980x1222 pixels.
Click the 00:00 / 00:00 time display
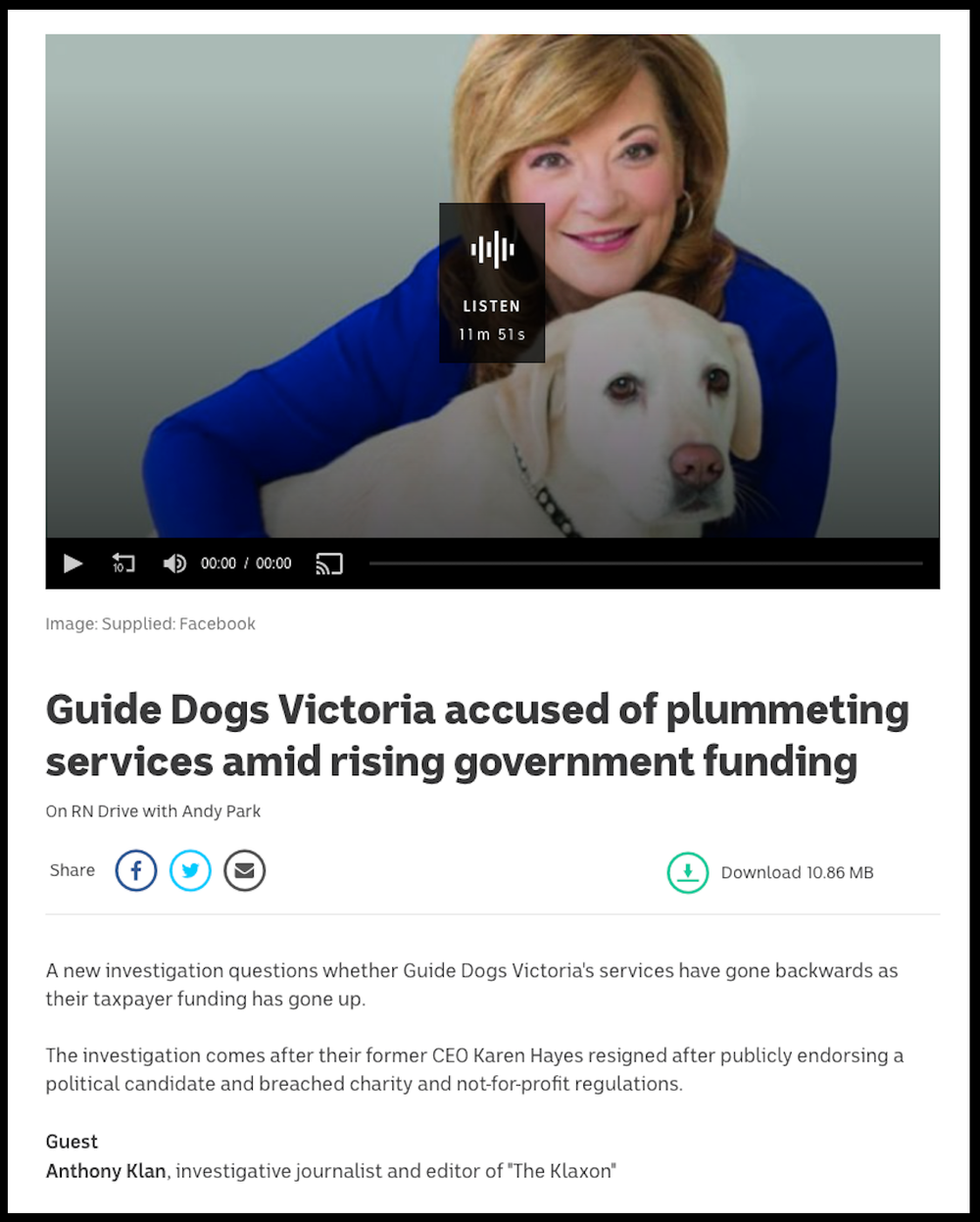(246, 563)
